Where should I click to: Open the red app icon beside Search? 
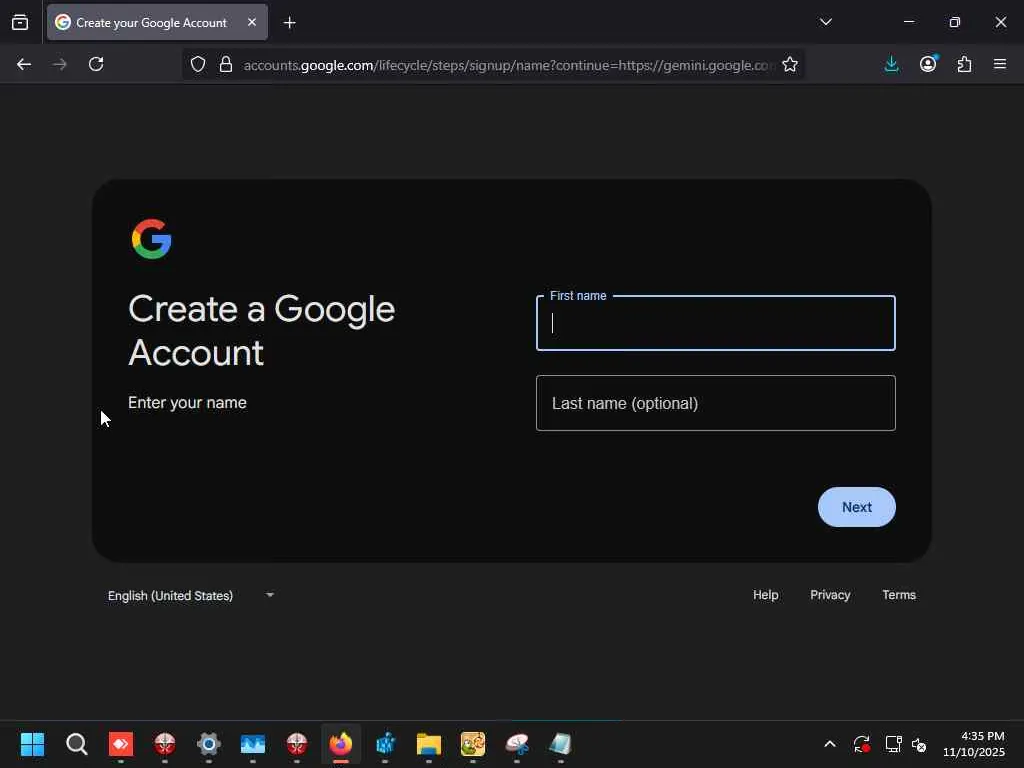click(x=121, y=744)
